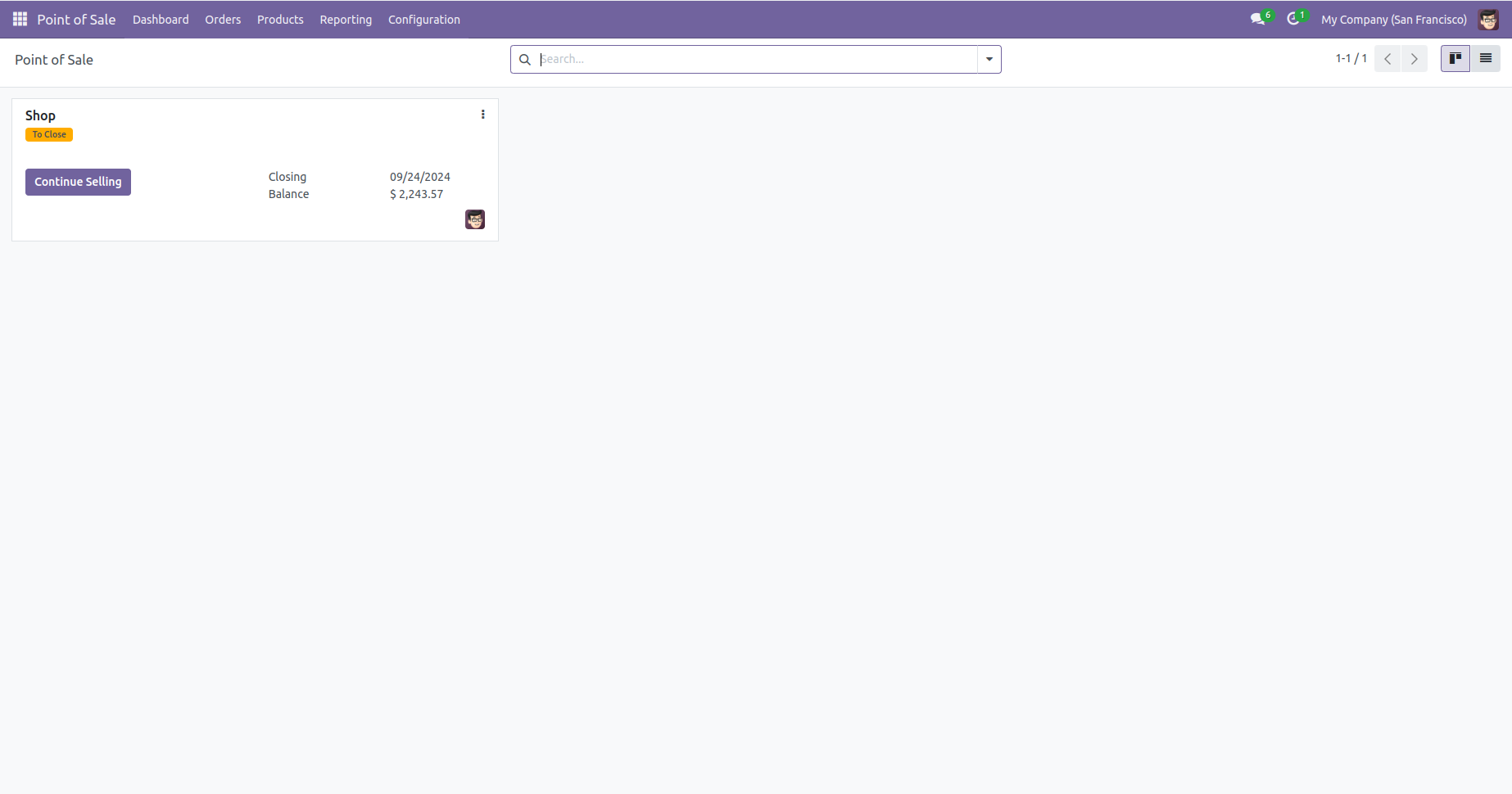The height and width of the screenshot is (794, 1512).
Task: Open the Configuration menu
Action: (424, 20)
